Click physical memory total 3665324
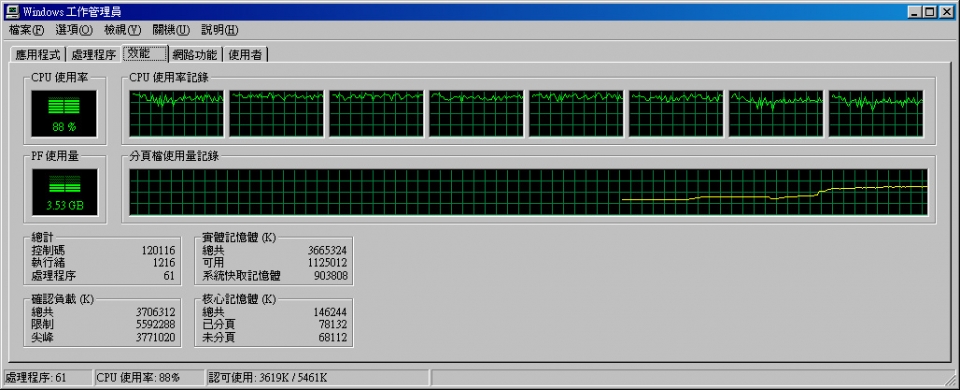This screenshot has height=390, width=960. click(328, 250)
